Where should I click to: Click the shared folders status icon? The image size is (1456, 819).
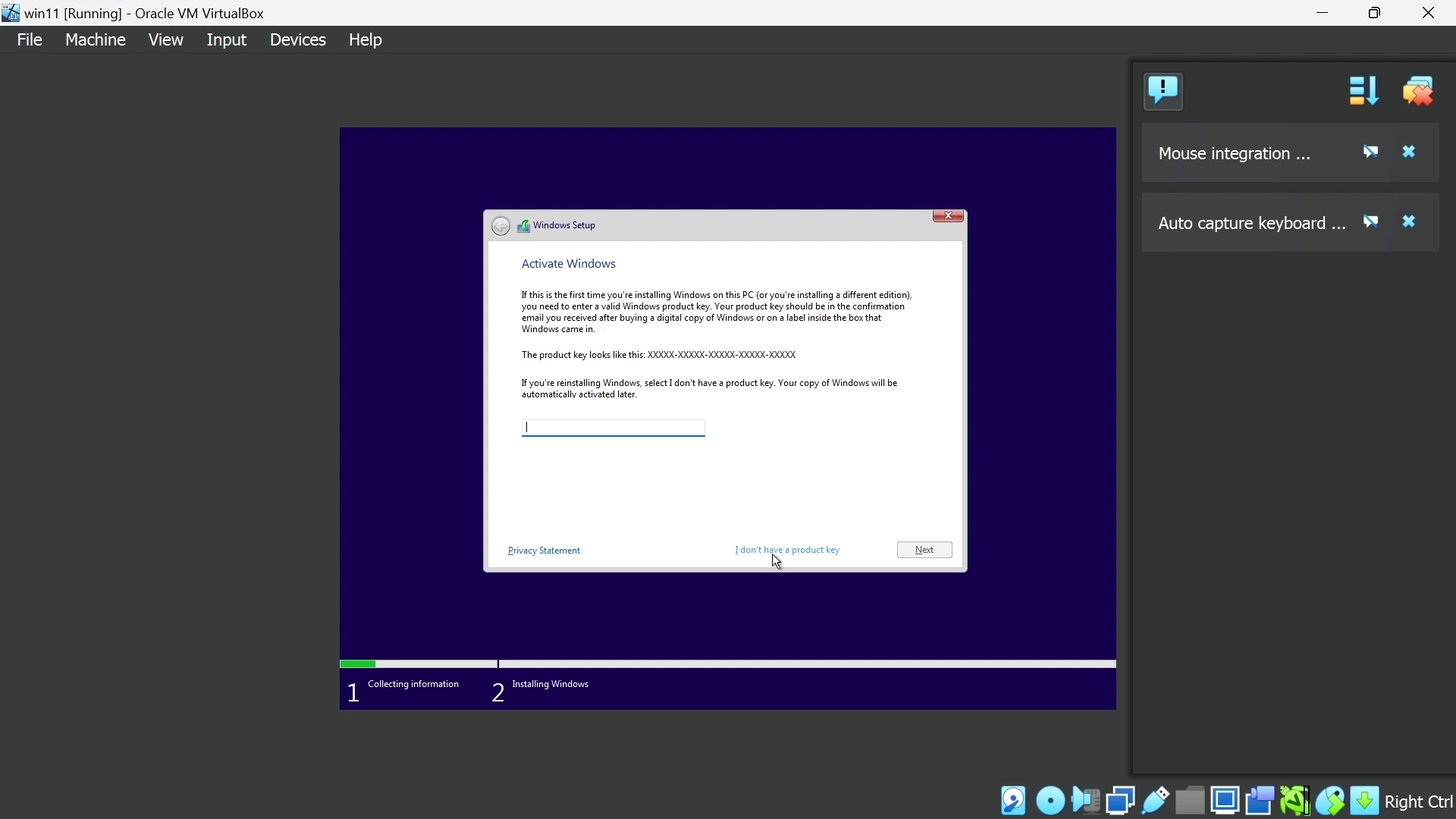tap(1190, 801)
